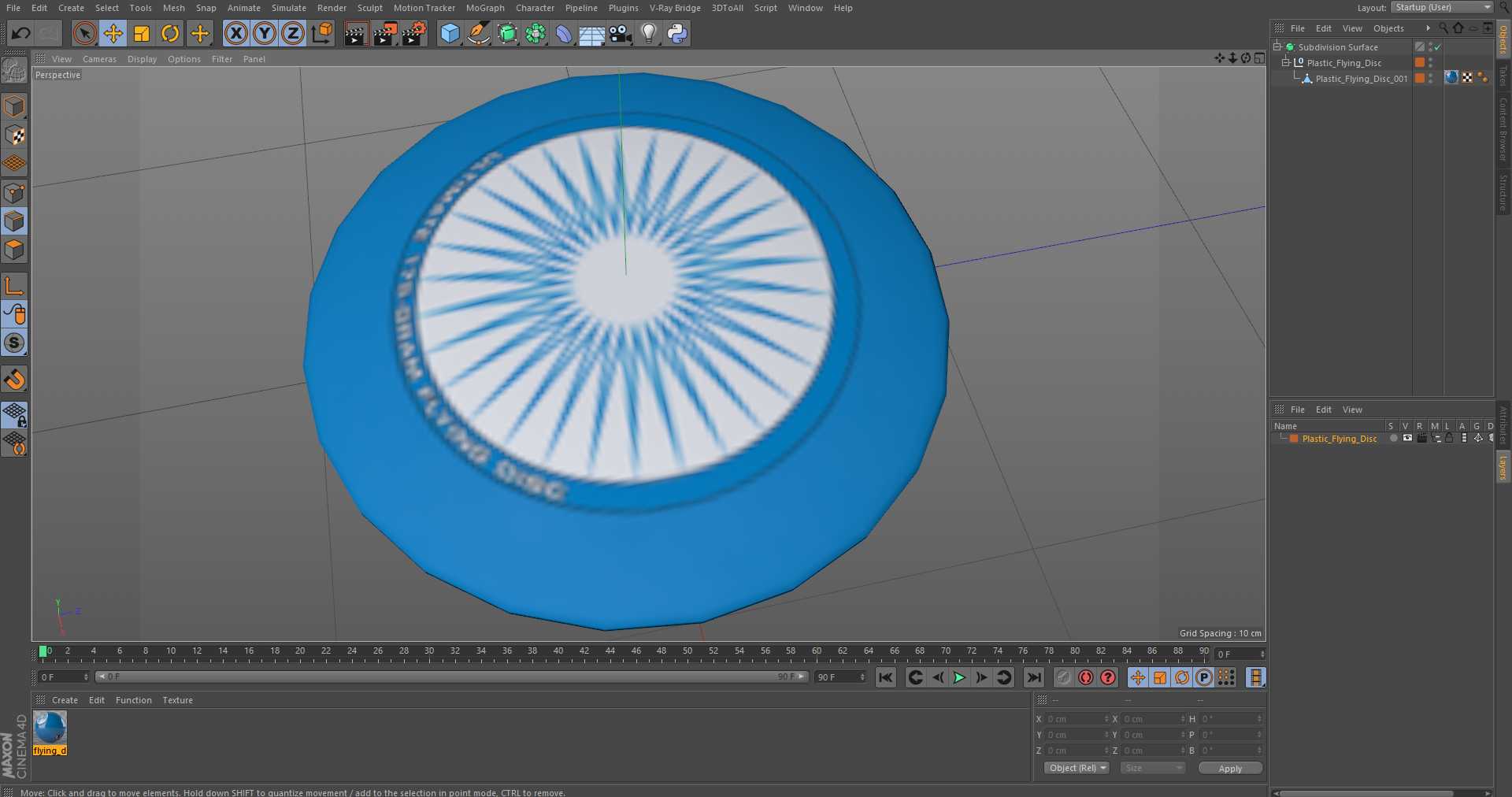
Task: Collapse Plastic_Flying_Disc null node
Action: [1286, 63]
